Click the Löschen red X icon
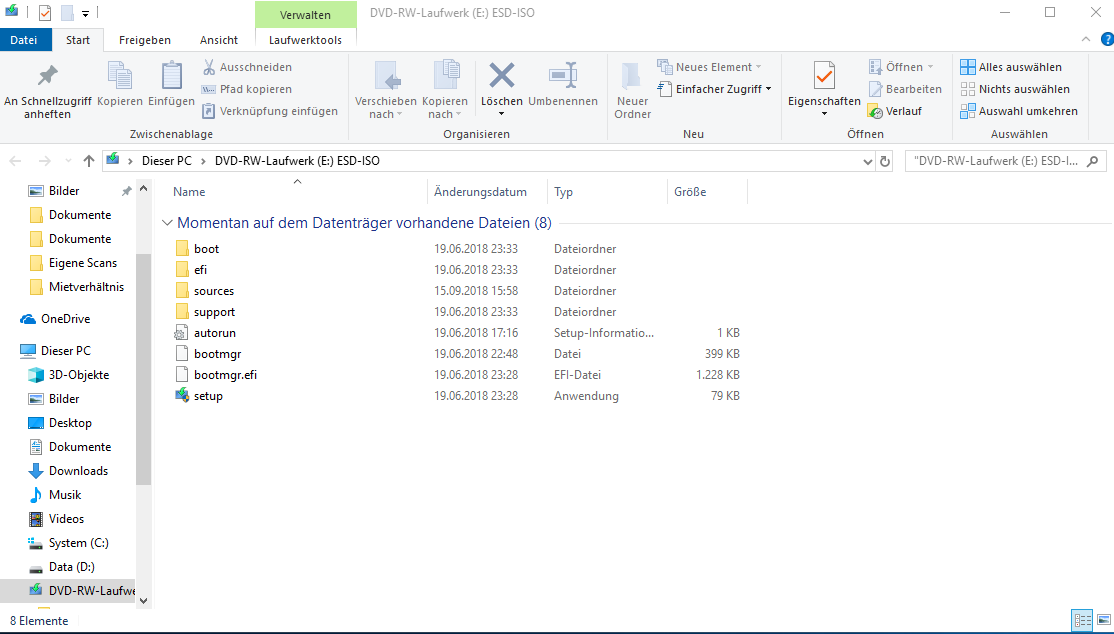Image resolution: width=1114 pixels, height=634 pixels. pos(502,75)
